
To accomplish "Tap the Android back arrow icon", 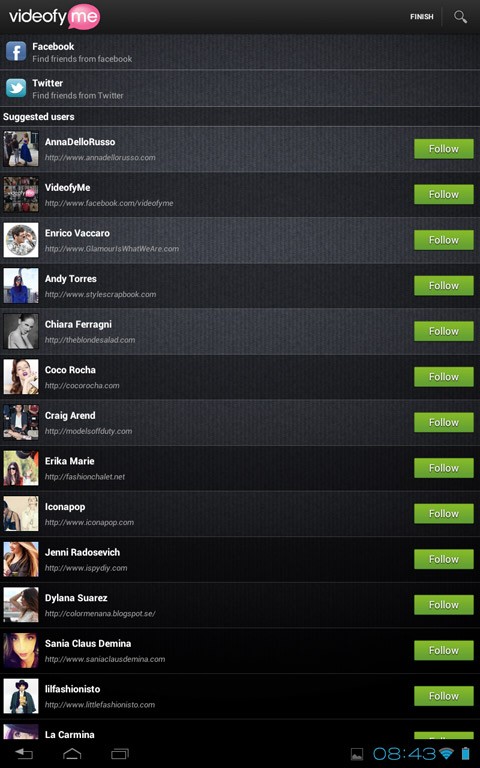I will click(24, 753).
